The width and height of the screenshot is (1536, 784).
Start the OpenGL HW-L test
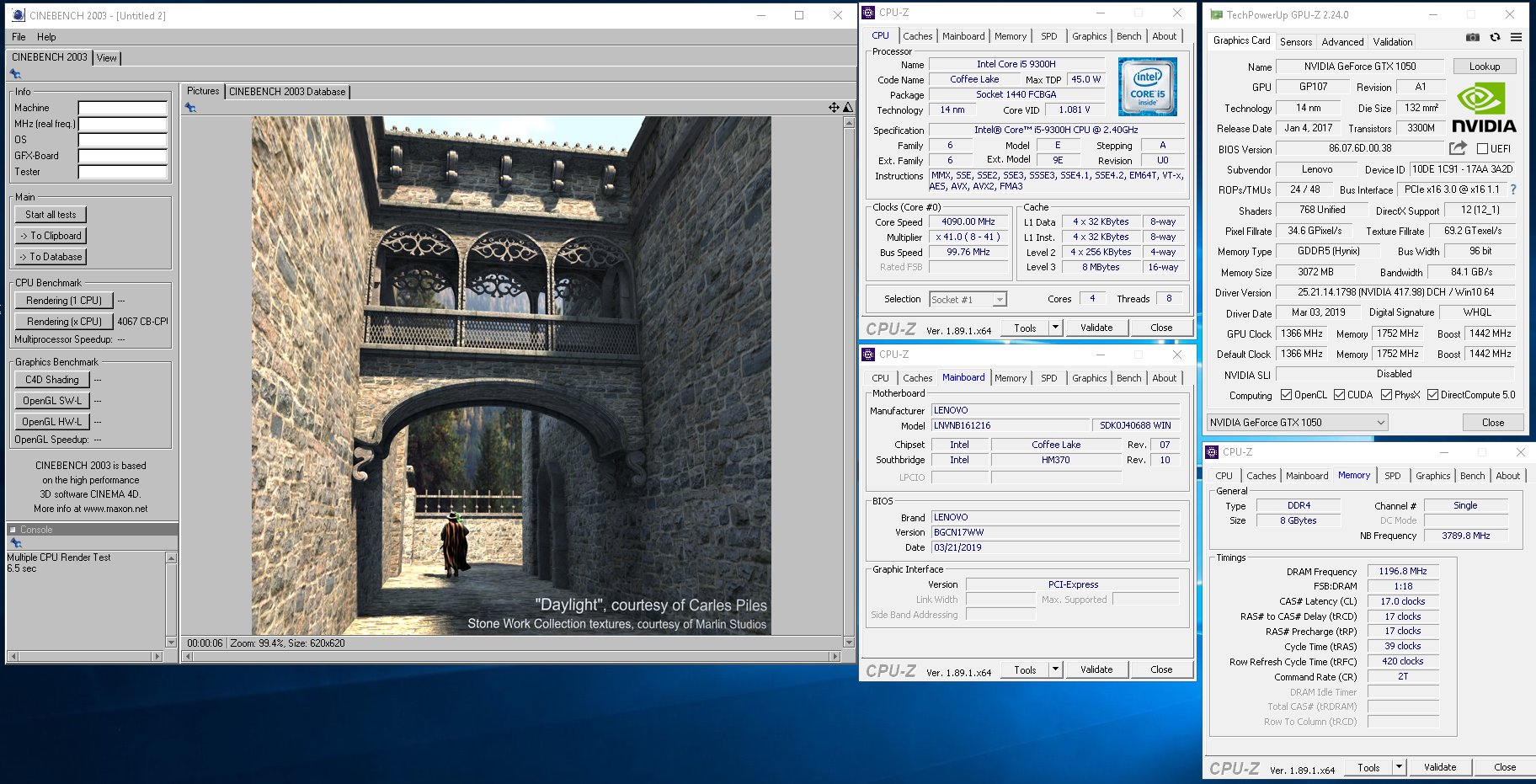[x=52, y=422]
